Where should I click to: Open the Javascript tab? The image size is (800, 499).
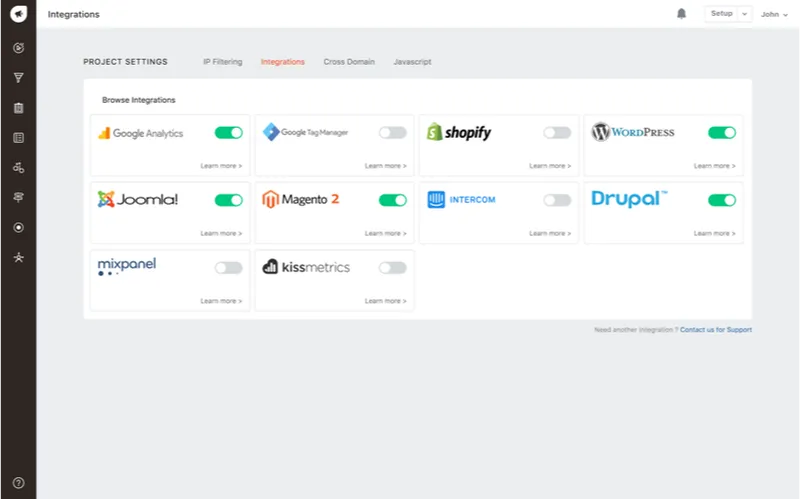[412, 62]
